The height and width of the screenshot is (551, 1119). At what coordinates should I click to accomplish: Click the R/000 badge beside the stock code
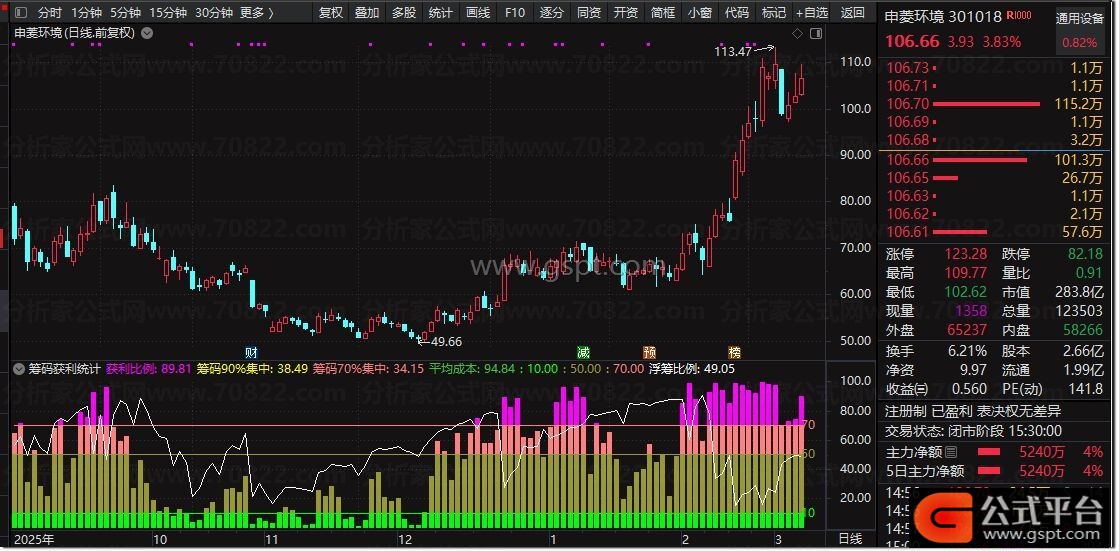(x=1019, y=17)
